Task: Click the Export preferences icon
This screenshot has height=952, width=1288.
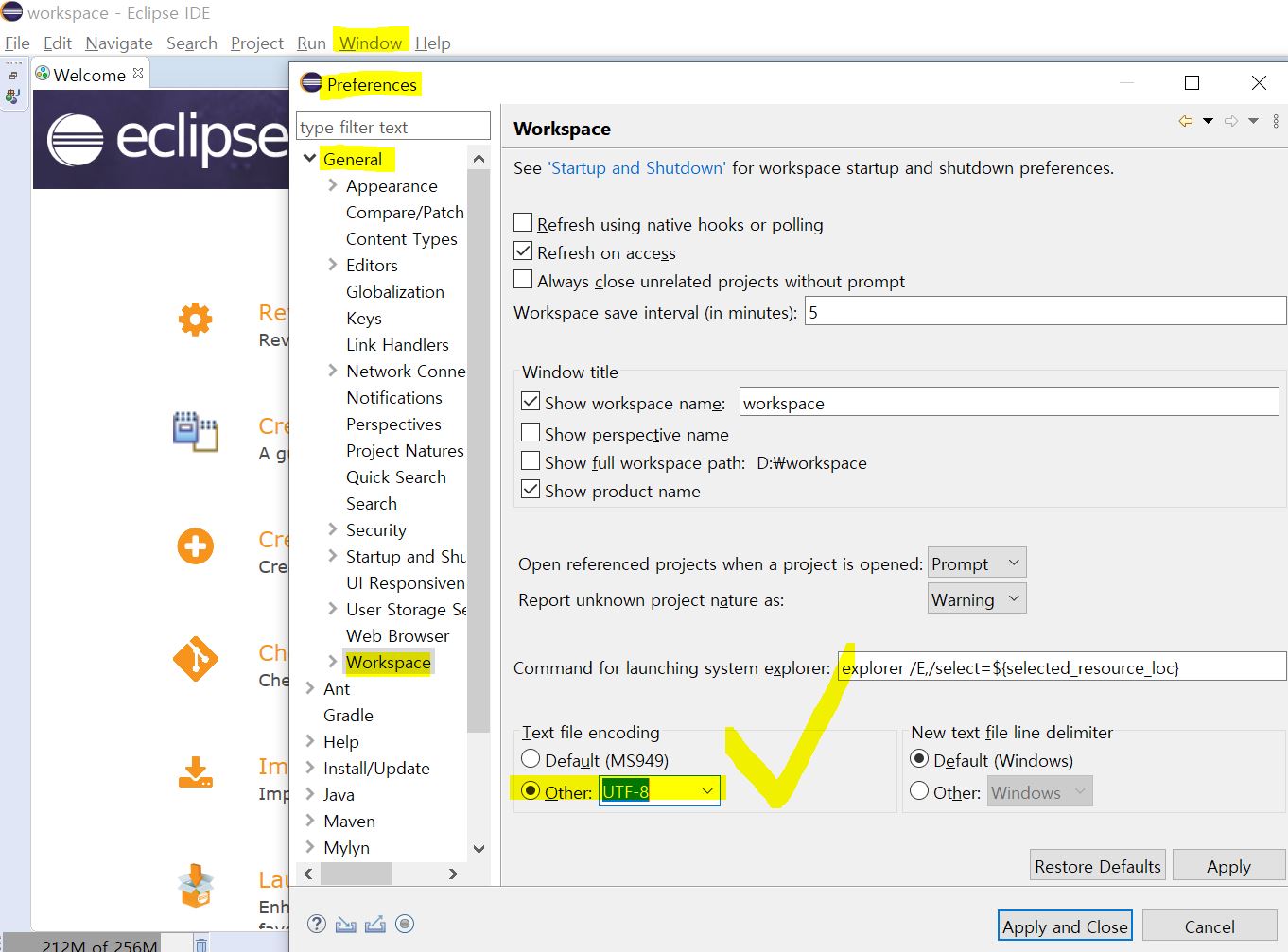Action: [x=374, y=925]
